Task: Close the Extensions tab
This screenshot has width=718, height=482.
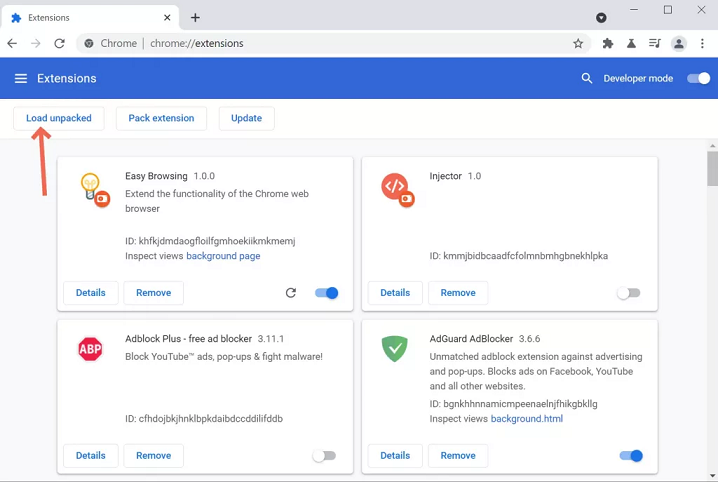Action: (167, 18)
